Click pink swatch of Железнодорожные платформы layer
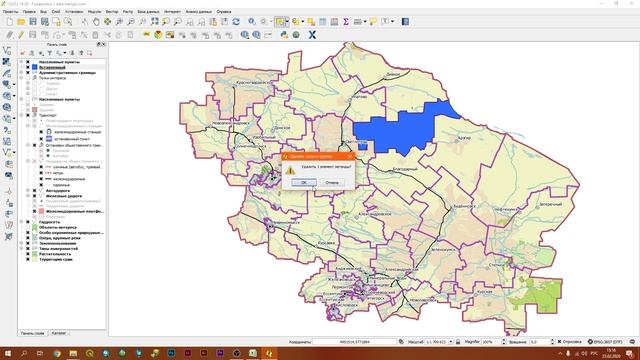 41,211
